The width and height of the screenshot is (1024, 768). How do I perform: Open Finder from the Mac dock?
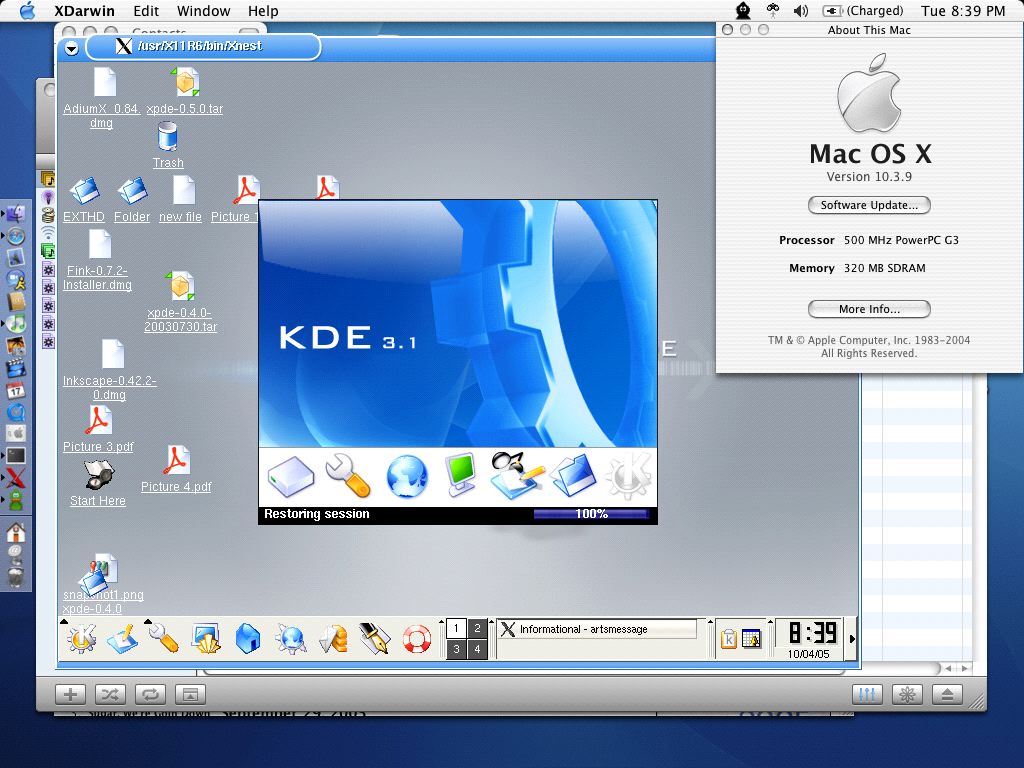[x=16, y=214]
